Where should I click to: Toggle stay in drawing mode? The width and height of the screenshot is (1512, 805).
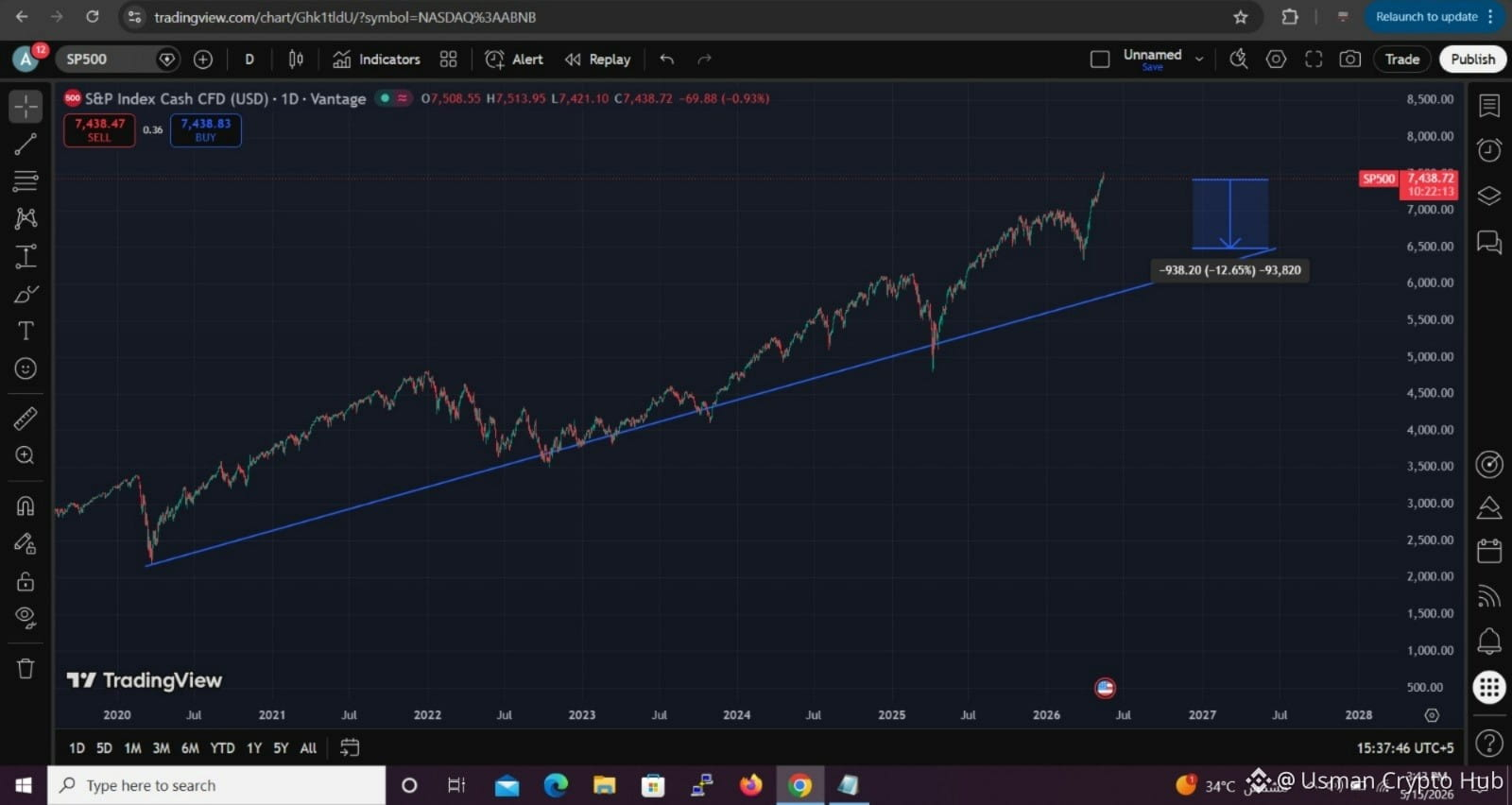tap(26, 543)
